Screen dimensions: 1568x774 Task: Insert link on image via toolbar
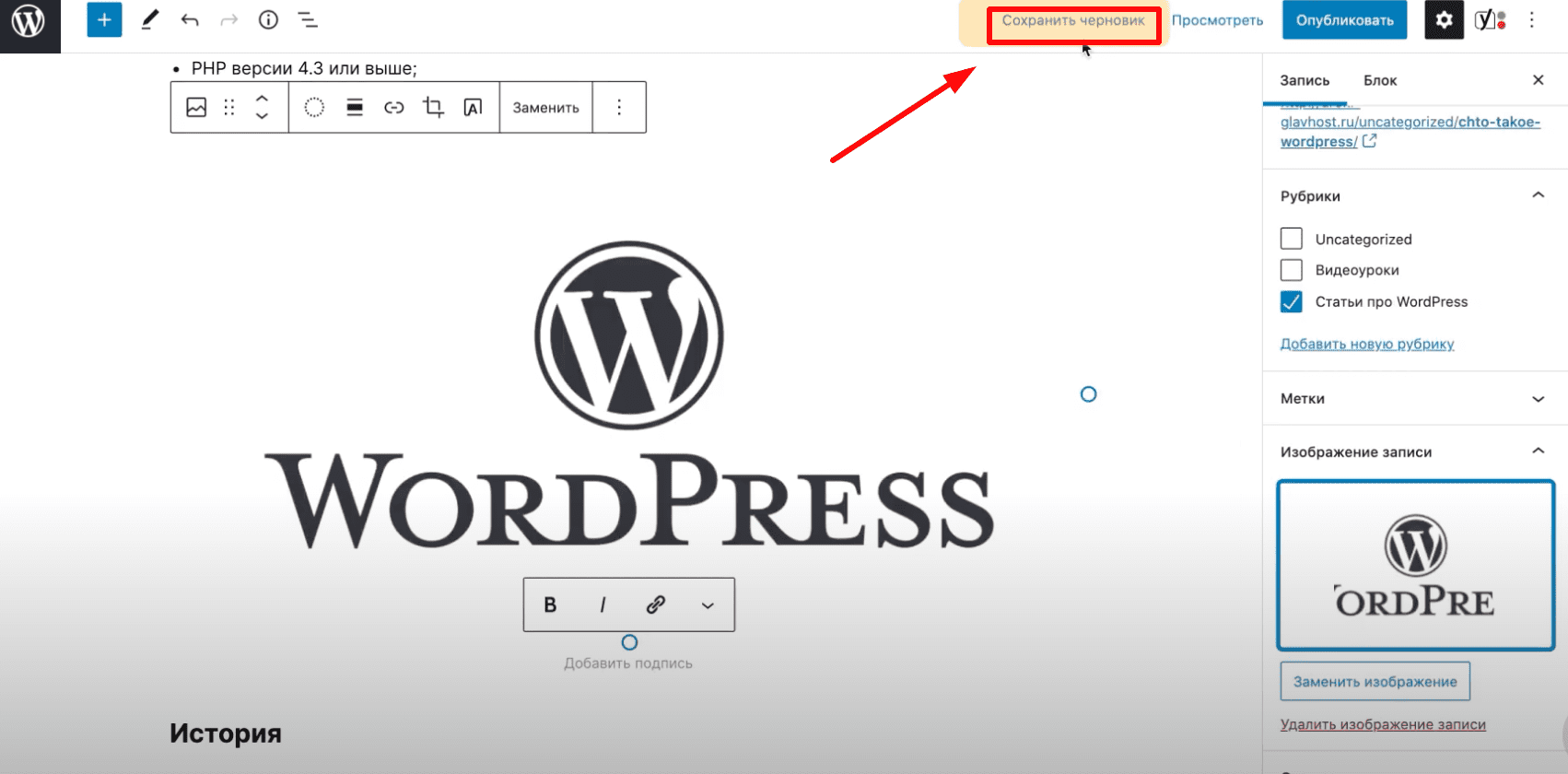pyautogui.click(x=394, y=107)
